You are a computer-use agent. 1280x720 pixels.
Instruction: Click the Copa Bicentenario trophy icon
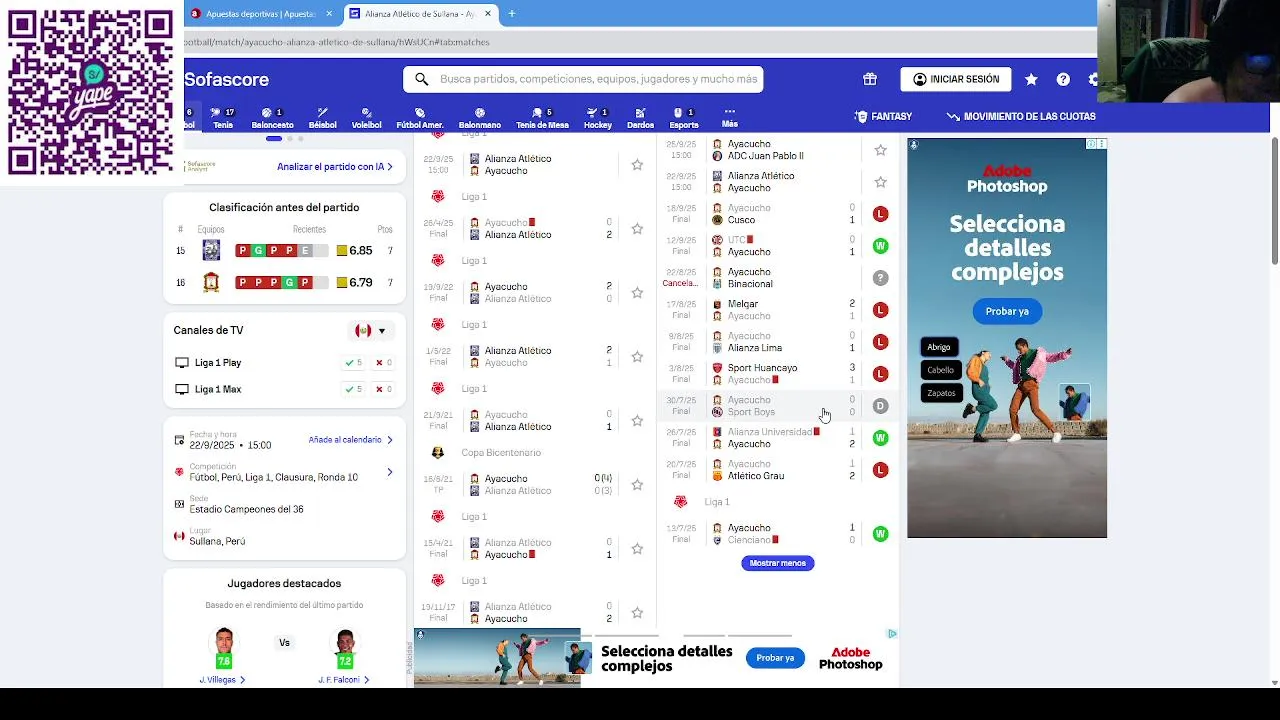(x=437, y=452)
